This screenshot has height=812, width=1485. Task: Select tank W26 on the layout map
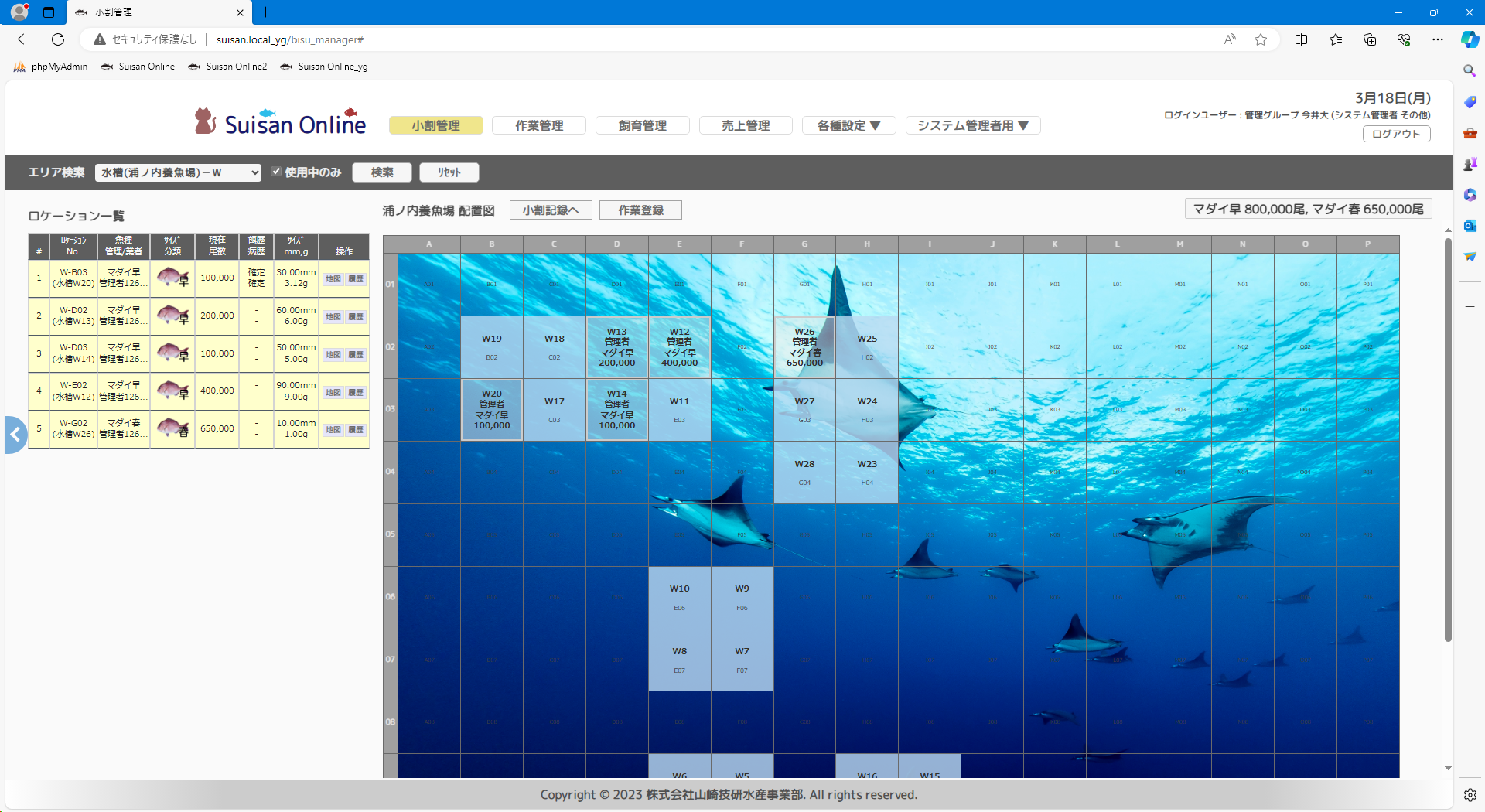click(x=804, y=347)
